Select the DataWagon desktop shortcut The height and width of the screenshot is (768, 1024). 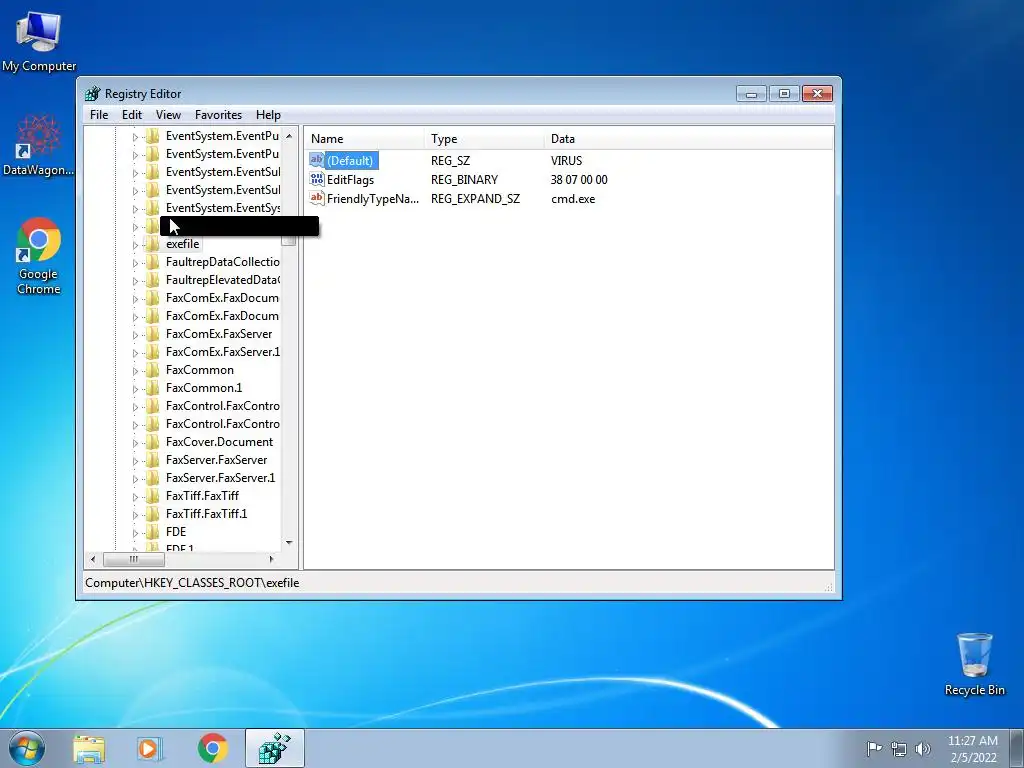(38, 145)
